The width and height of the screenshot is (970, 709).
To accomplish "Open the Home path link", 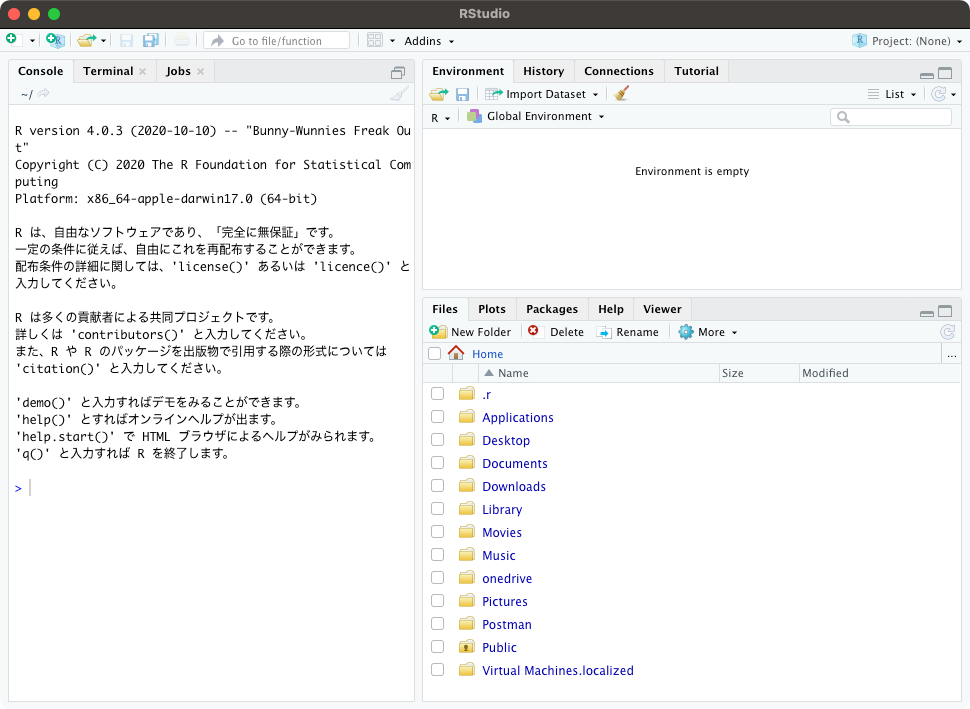I will (x=487, y=354).
